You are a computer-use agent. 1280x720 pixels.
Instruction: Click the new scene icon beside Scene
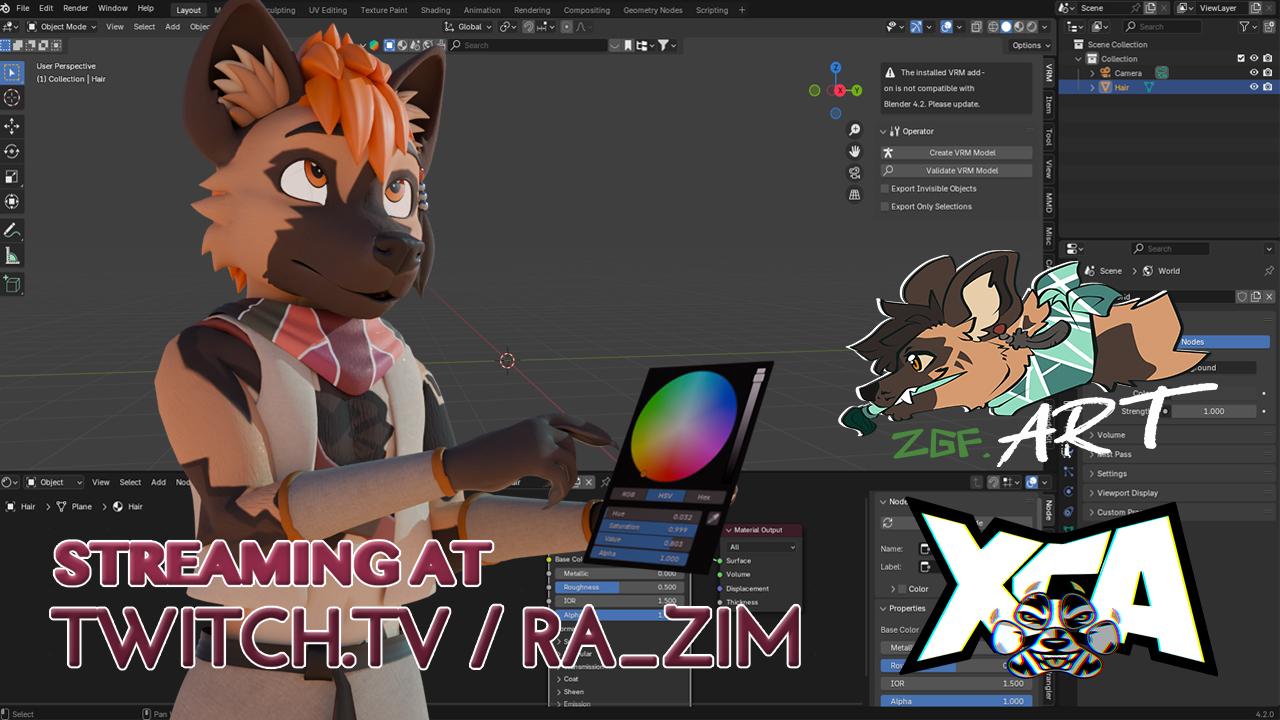(1152, 8)
